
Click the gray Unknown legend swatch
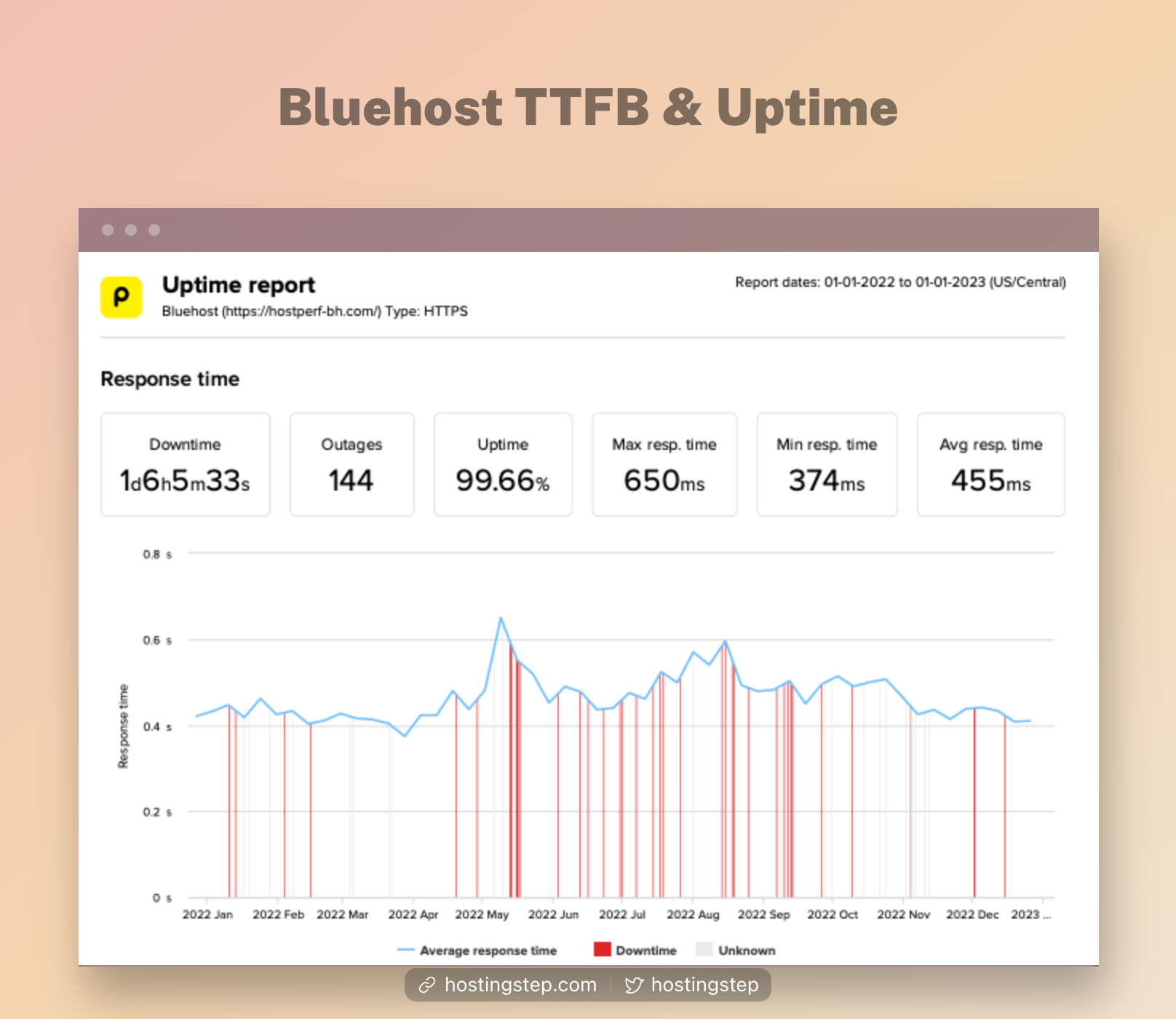coord(704,949)
